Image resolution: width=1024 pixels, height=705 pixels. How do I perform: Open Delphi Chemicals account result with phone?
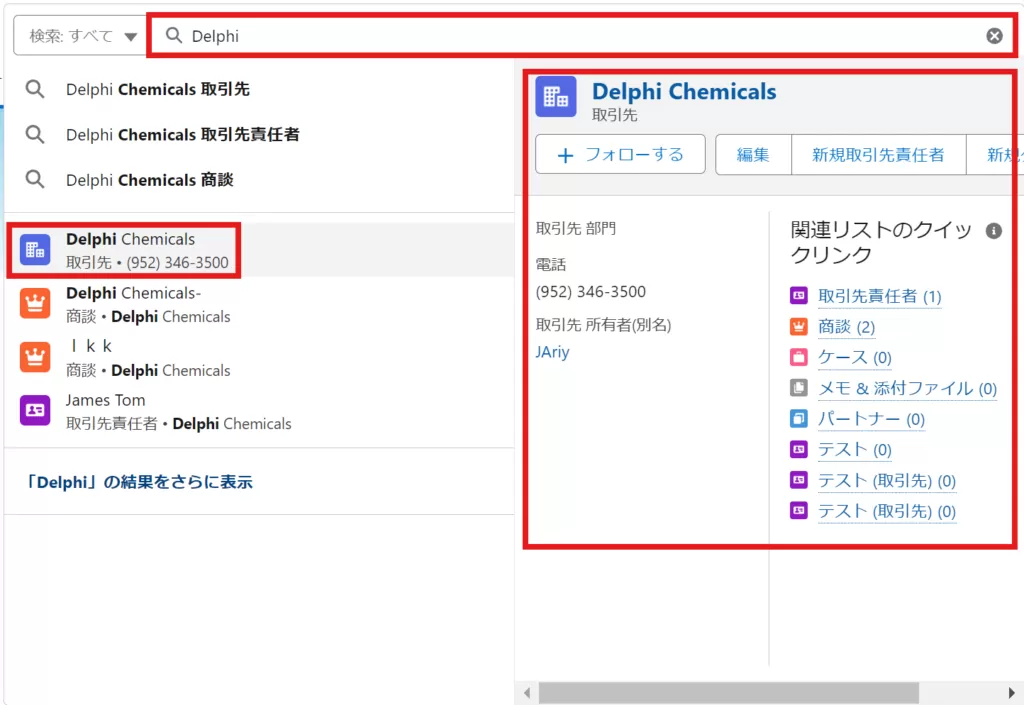click(259, 250)
